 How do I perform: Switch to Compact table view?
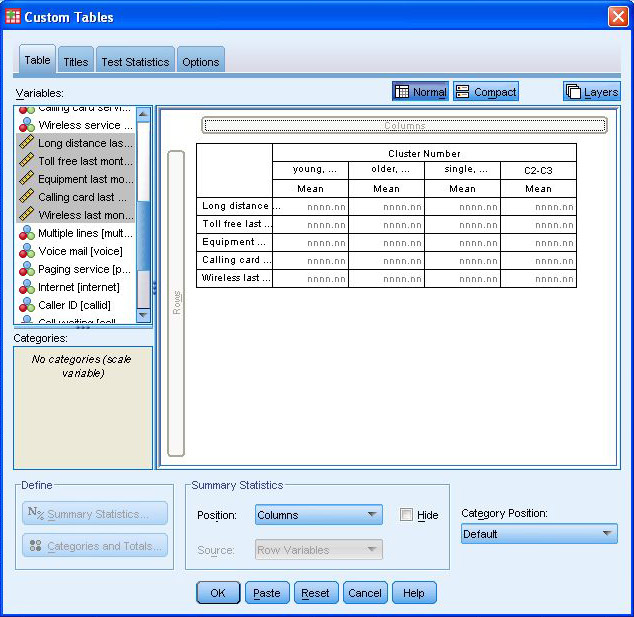tap(486, 92)
